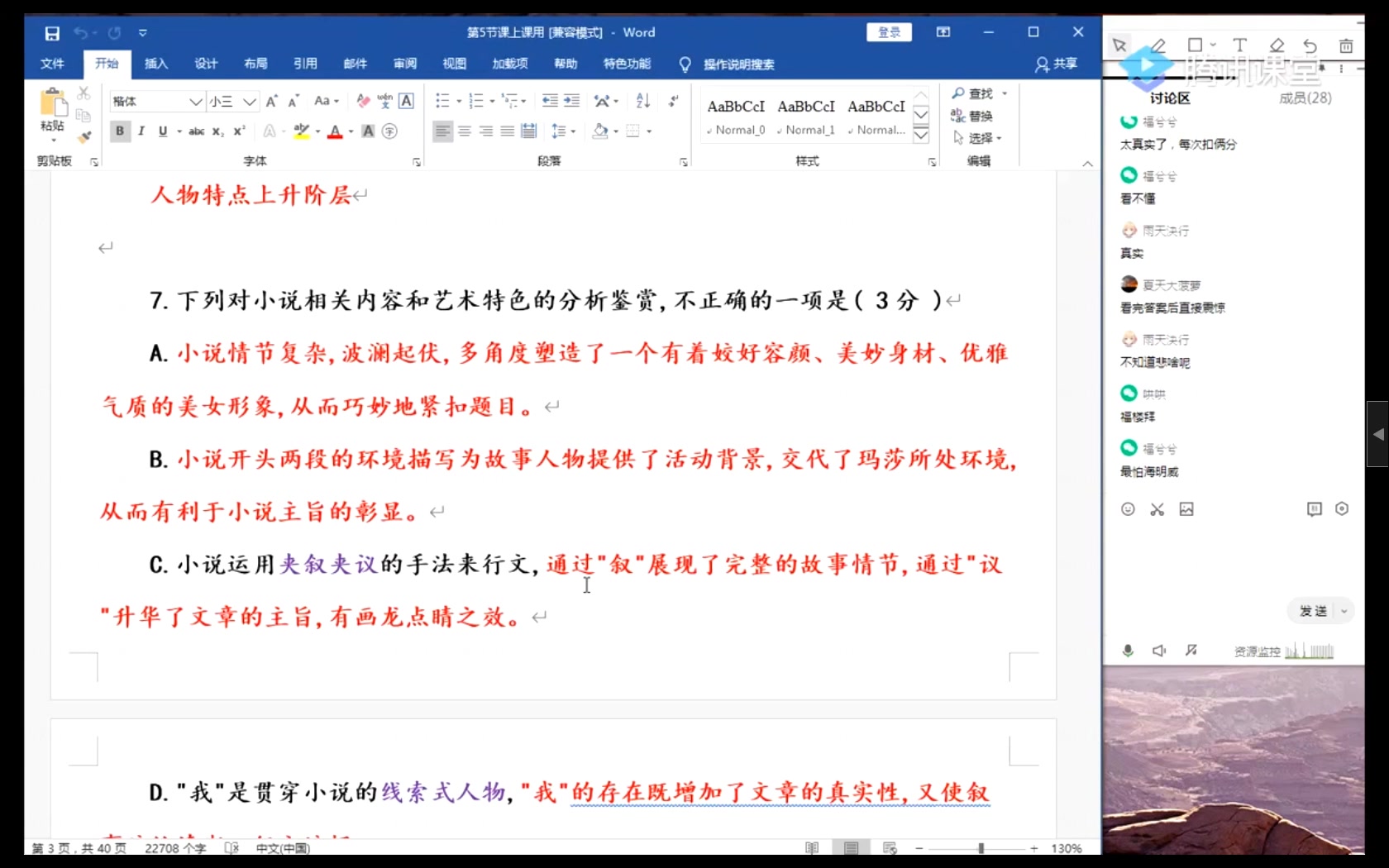Click the Redo icon in quick access toolbar
Viewport: 1389px width, 868px height.
[114, 33]
